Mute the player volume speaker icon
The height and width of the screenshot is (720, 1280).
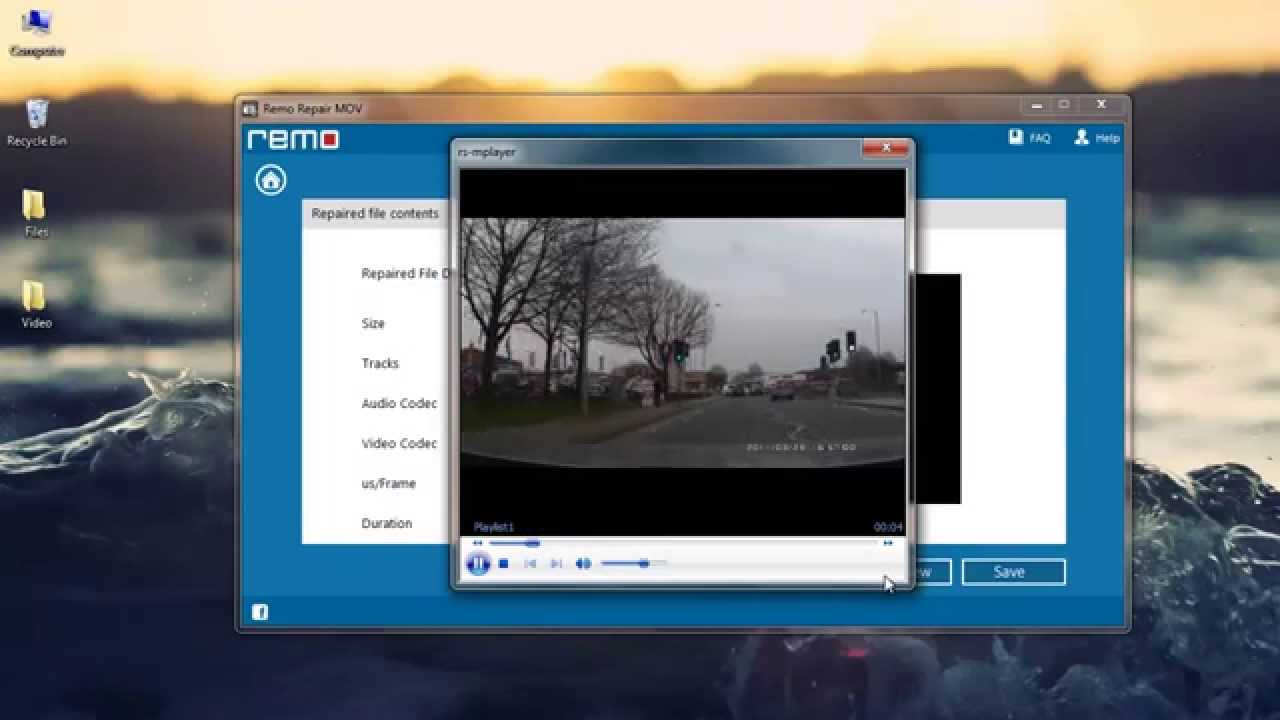[583, 564]
